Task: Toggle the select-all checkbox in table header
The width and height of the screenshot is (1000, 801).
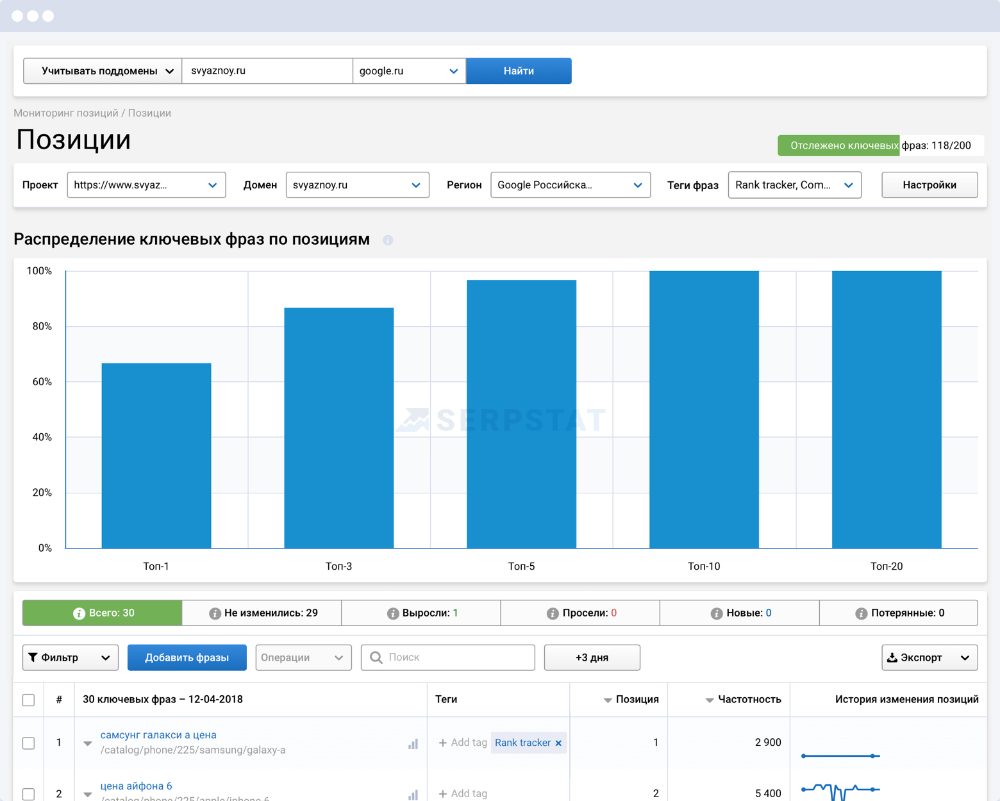Action: 29,700
